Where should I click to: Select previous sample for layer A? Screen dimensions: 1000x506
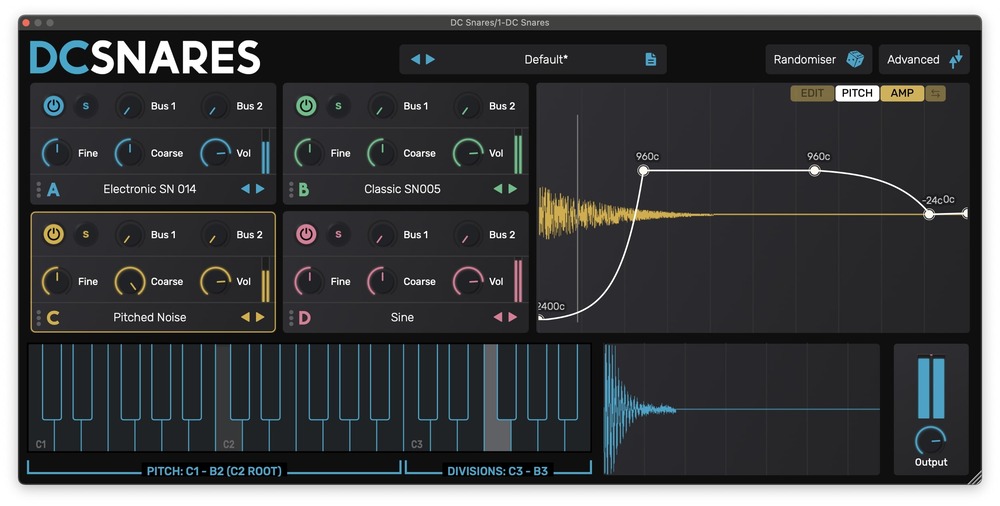[245, 189]
